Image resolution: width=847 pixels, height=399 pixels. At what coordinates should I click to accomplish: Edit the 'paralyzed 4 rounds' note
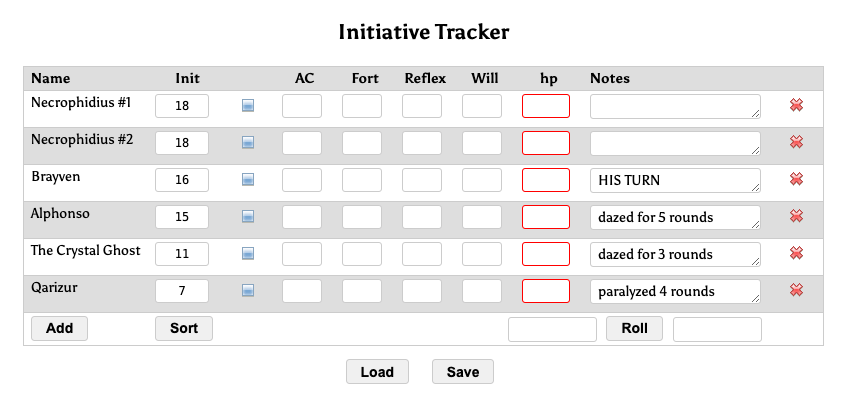point(675,292)
